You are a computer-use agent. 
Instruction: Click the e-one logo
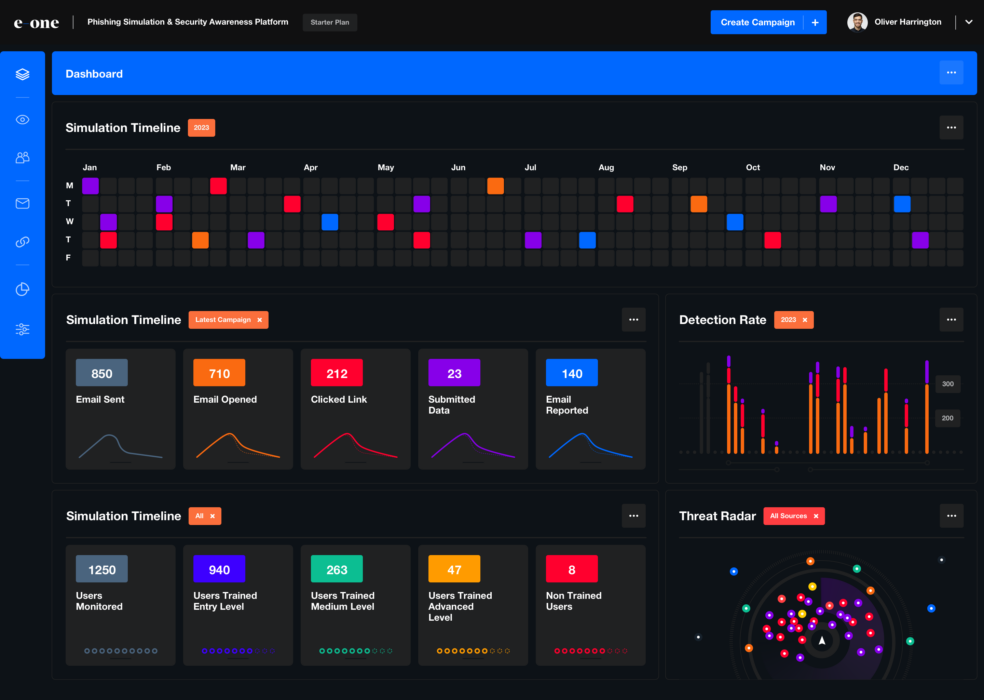[36, 22]
